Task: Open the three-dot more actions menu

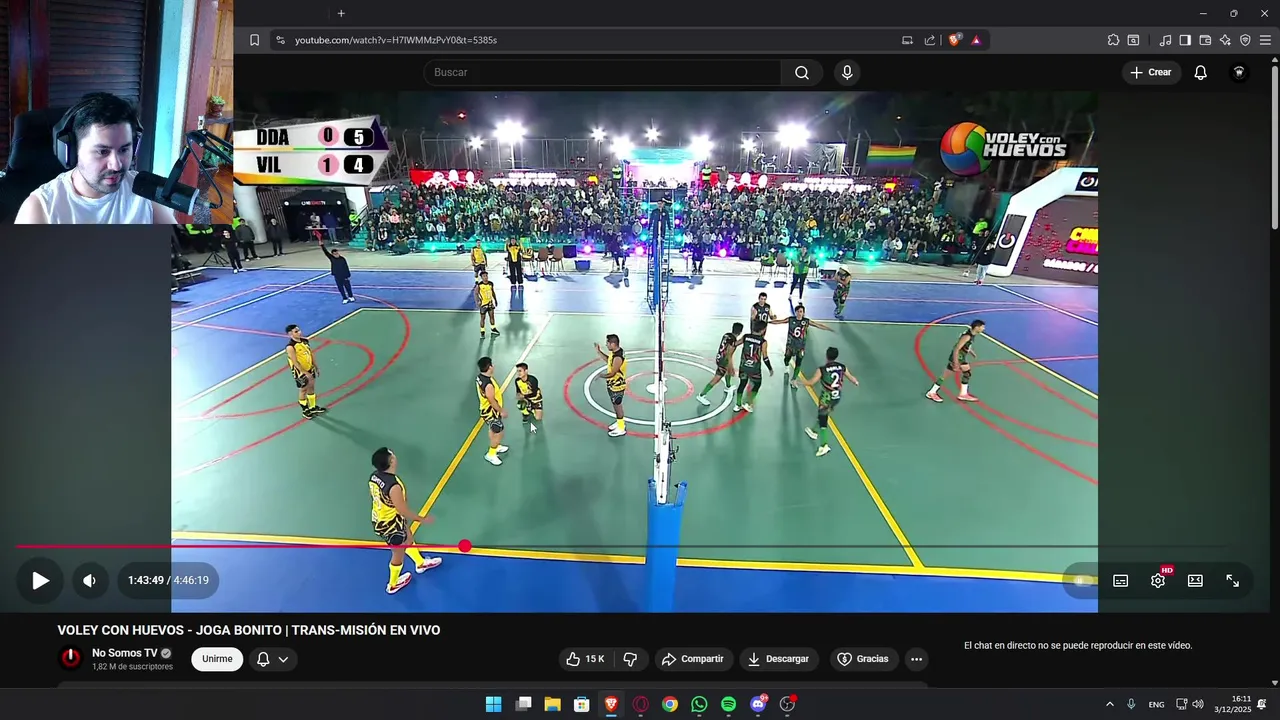Action: (916, 659)
